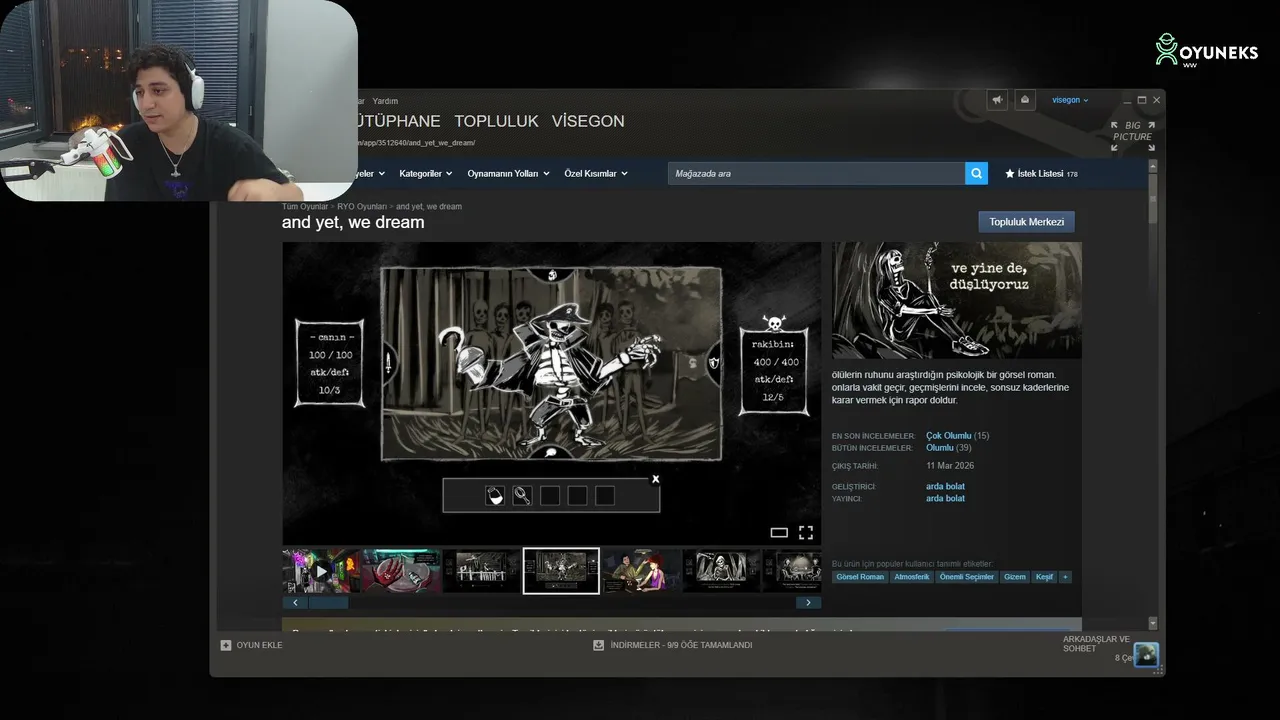The height and width of the screenshot is (720, 1280).
Task: Follow the Tüm Oyunlar breadcrumb
Action: (x=305, y=207)
